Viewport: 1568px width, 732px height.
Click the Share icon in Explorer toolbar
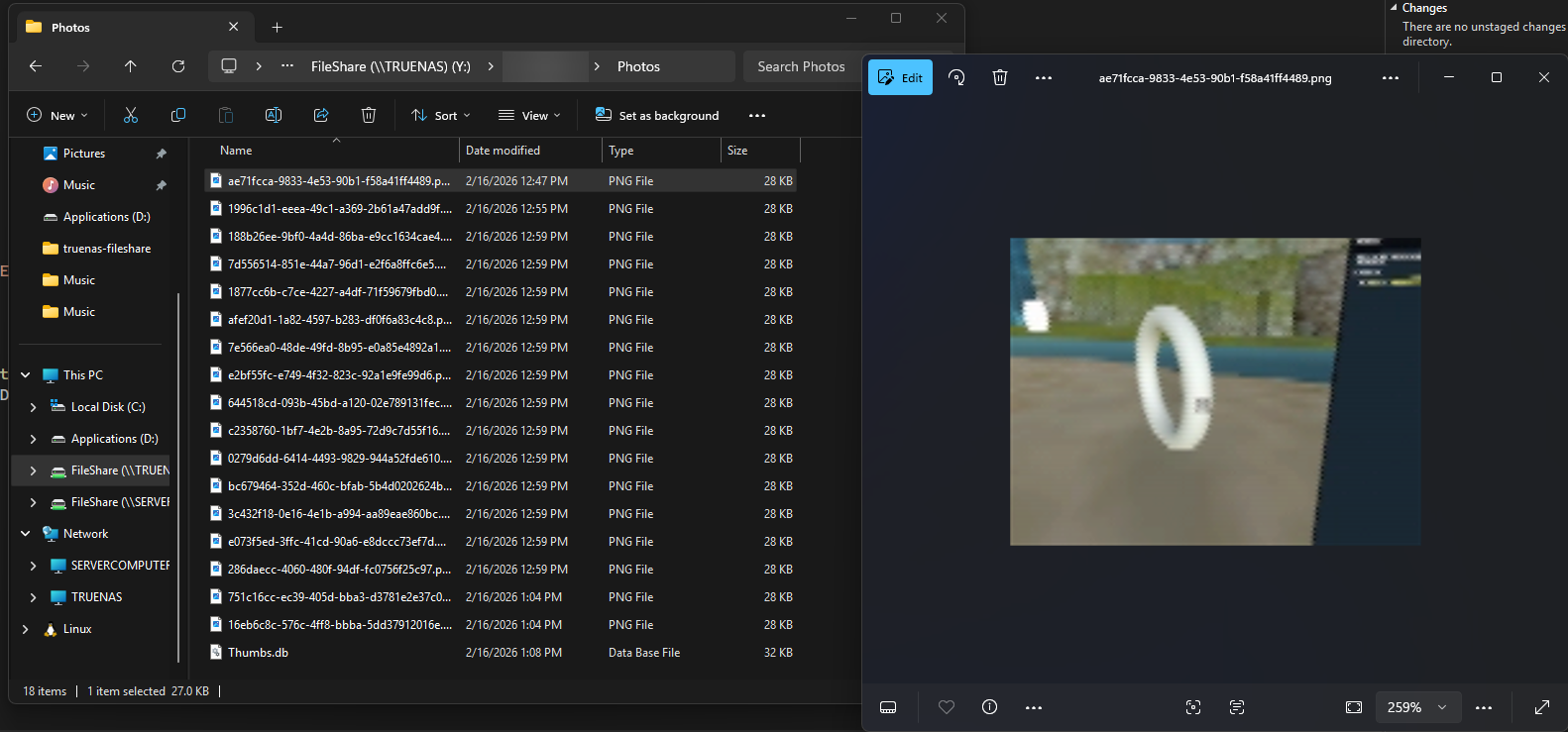coord(321,116)
